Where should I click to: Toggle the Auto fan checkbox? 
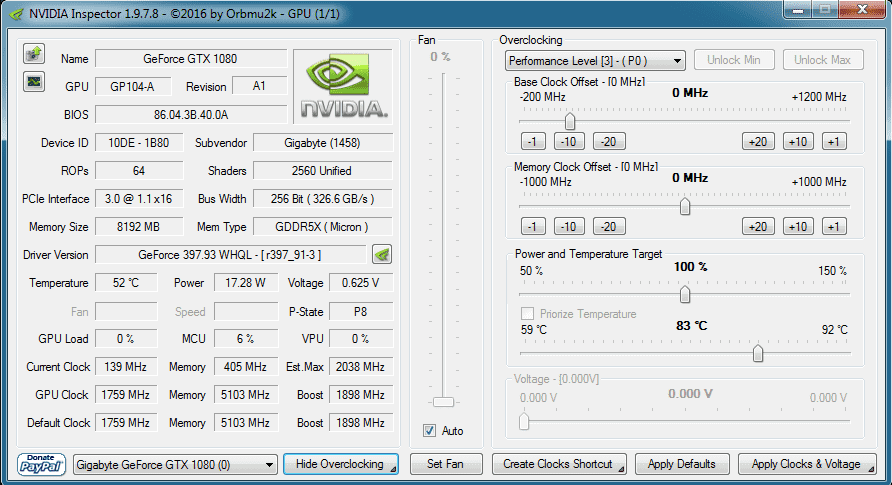coord(430,430)
